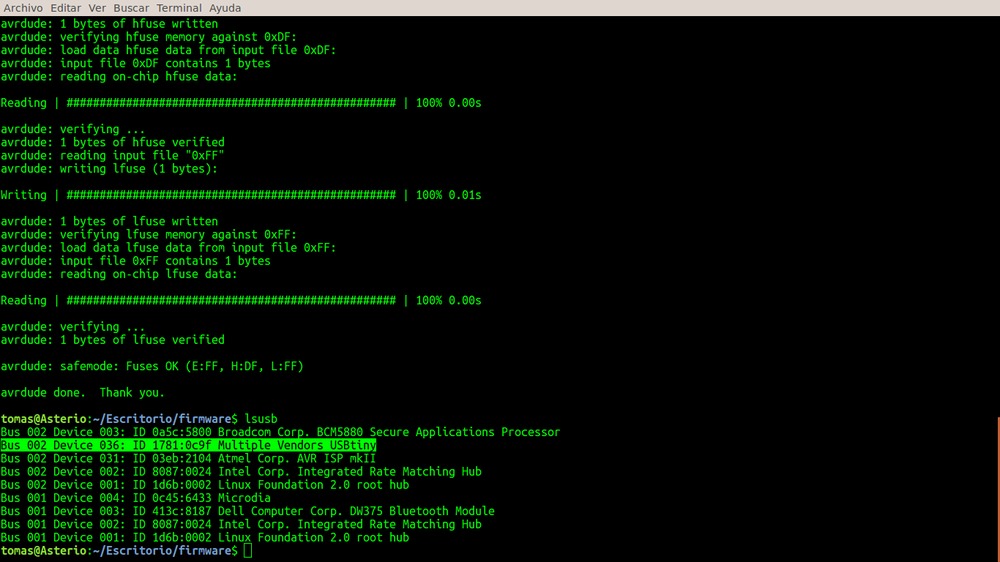The width and height of the screenshot is (1000, 562).
Task: Click '1 bytes of hfuse verified' line
Action: (x=112, y=142)
